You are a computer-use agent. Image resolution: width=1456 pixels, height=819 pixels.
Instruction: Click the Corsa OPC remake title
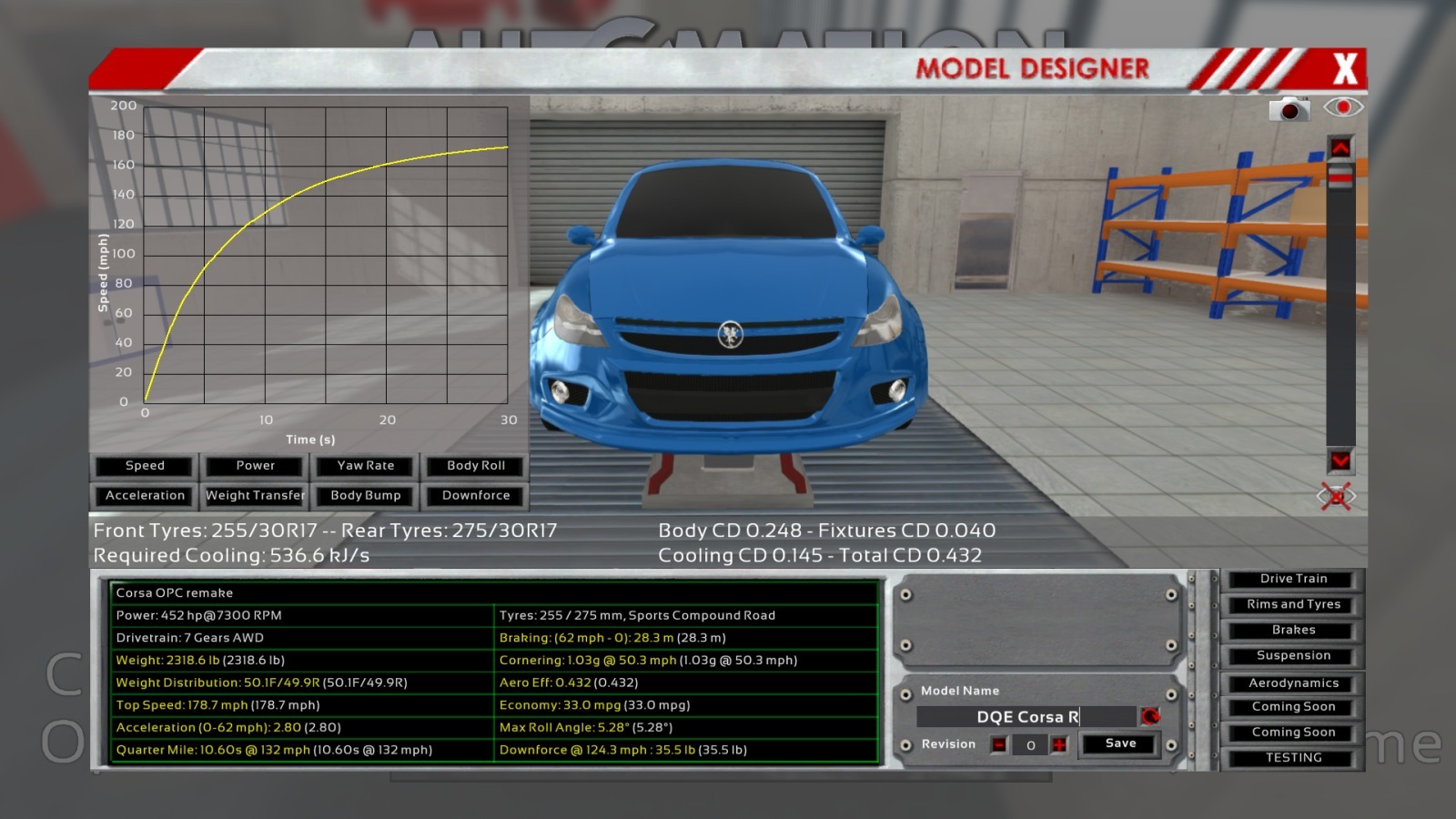pos(175,593)
